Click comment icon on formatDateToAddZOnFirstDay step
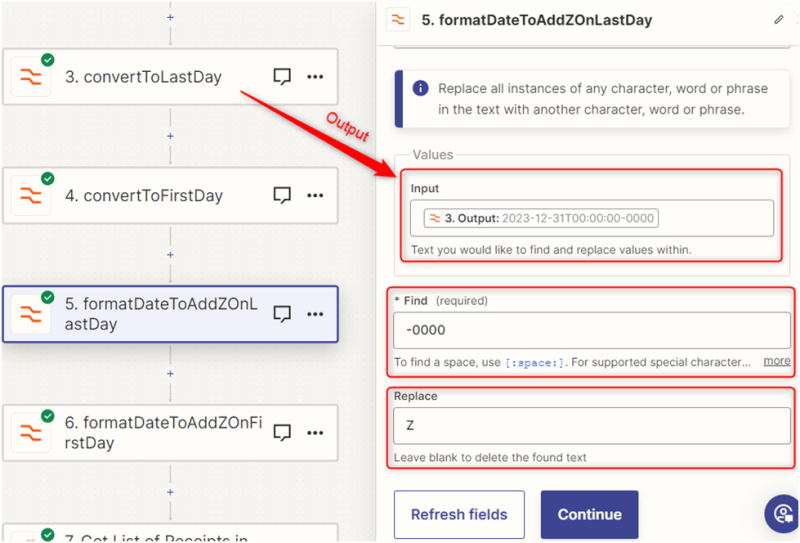 pyautogui.click(x=282, y=432)
